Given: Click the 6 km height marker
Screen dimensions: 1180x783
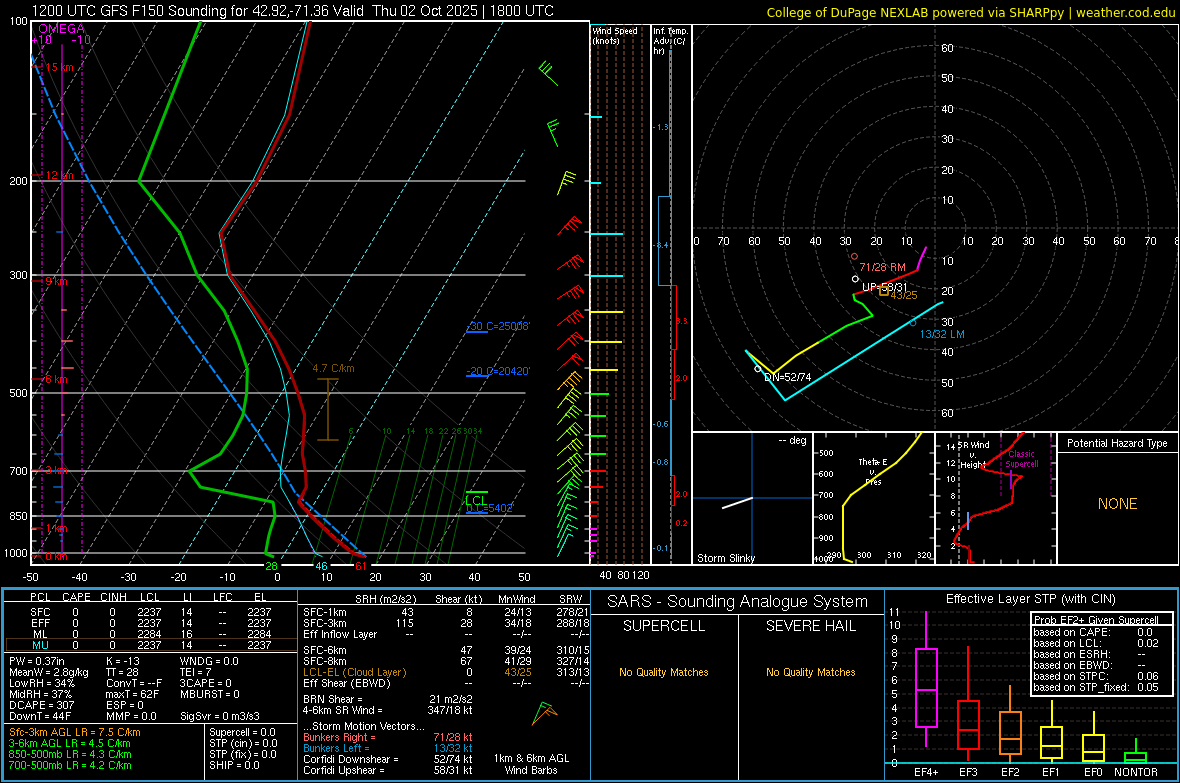Looking at the screenshot, I should [56, 379].
